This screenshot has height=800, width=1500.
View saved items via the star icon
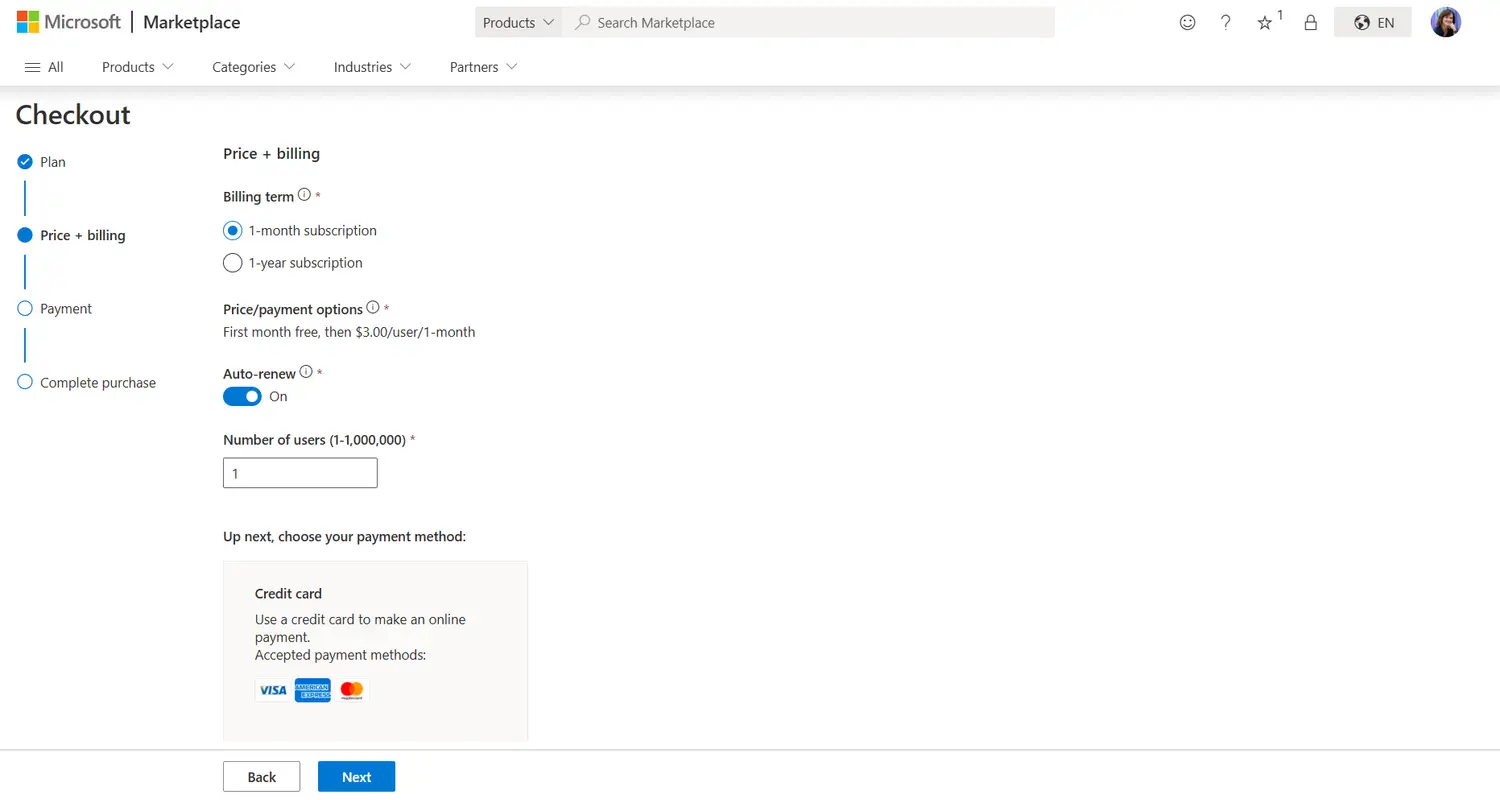tap(1264, 22)
